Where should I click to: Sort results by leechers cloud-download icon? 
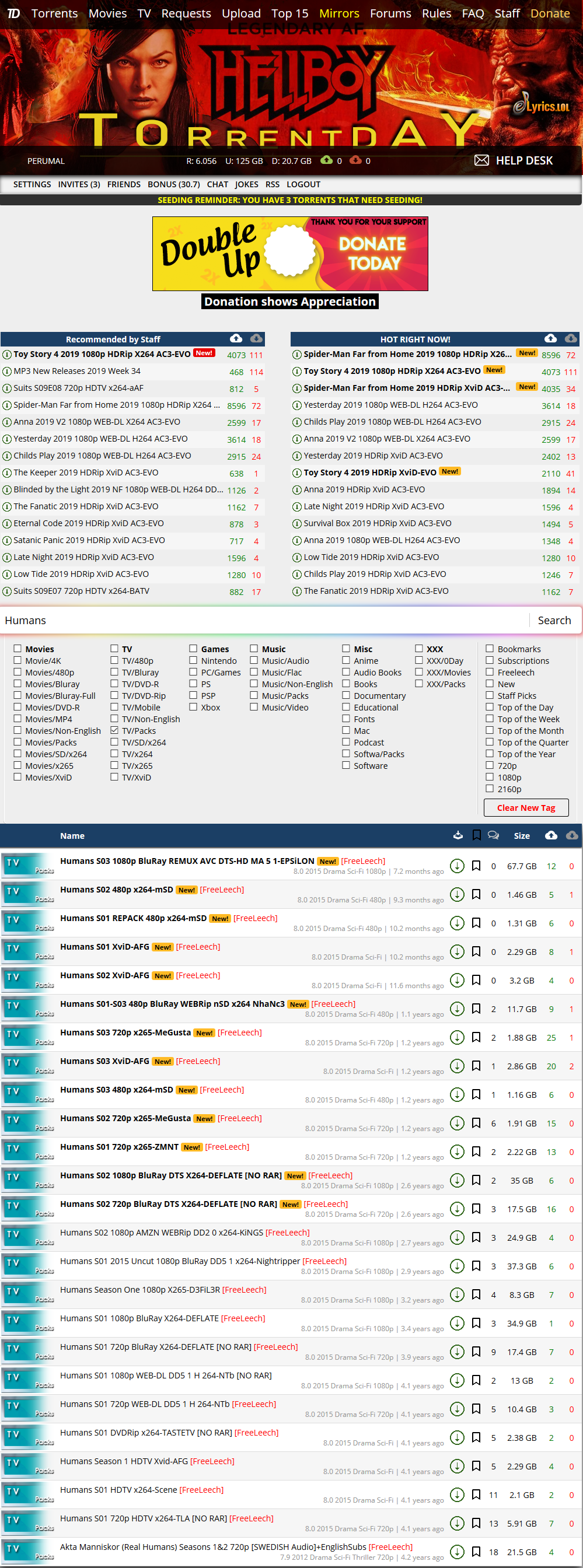[571, 835]
